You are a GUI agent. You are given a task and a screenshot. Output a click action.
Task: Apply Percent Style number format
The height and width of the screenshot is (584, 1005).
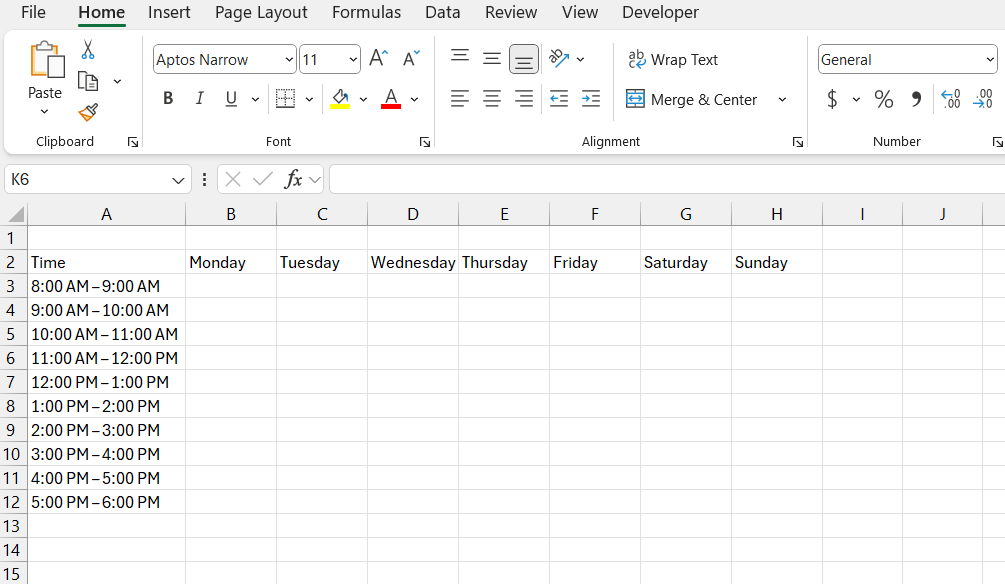coord(883,99)
